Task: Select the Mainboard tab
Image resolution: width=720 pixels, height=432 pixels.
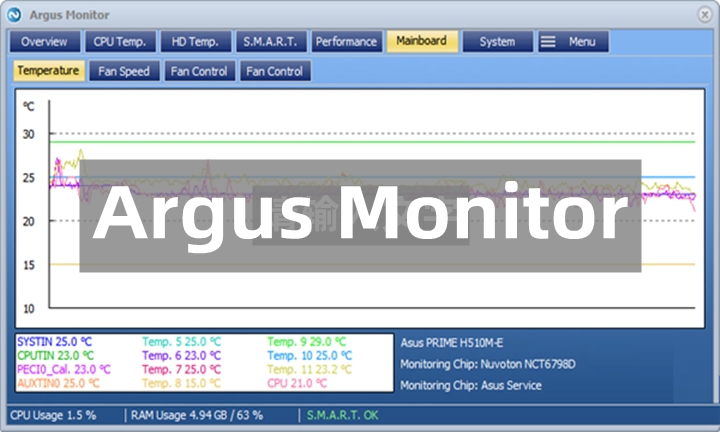Action: pyautogui.click(x=422, y=41)
